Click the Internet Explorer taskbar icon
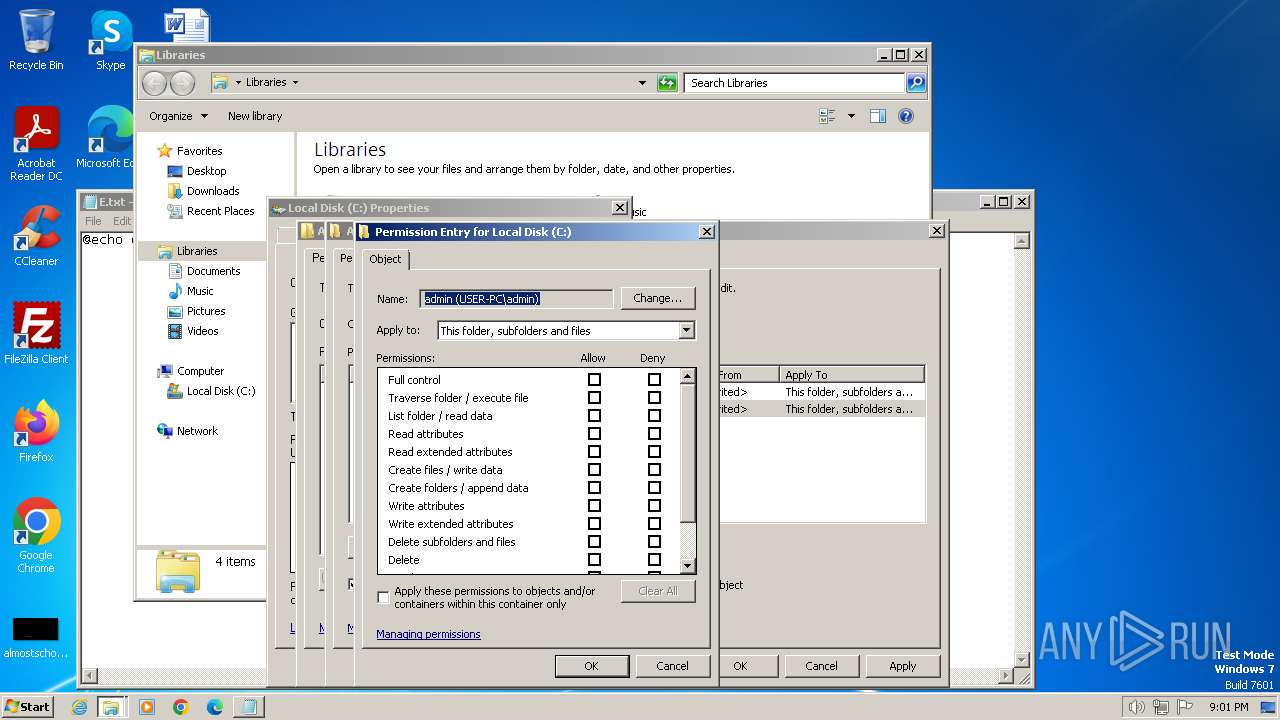This screenshot has width=1280, height=720. (79, 707)
